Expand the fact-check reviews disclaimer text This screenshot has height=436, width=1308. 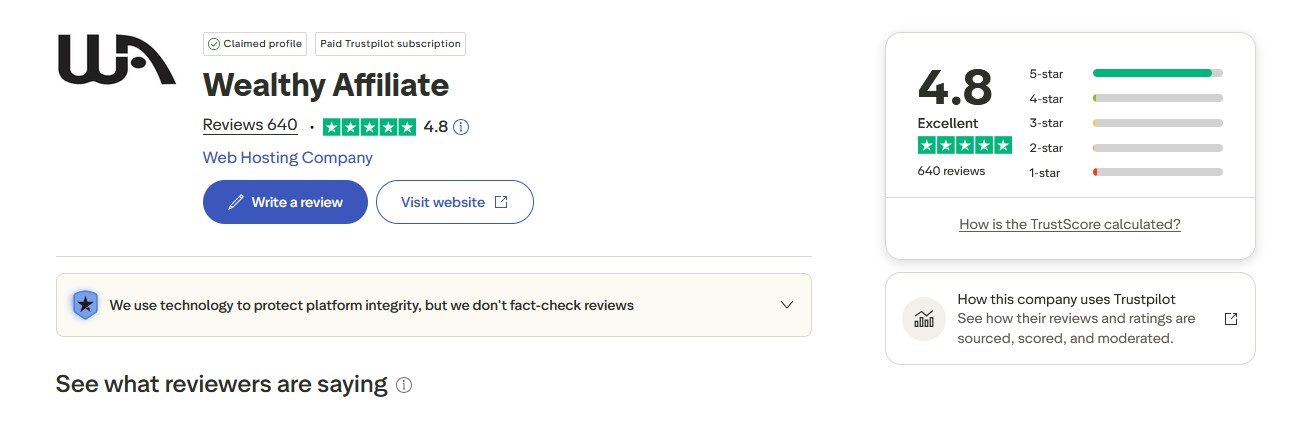[371, 305]
